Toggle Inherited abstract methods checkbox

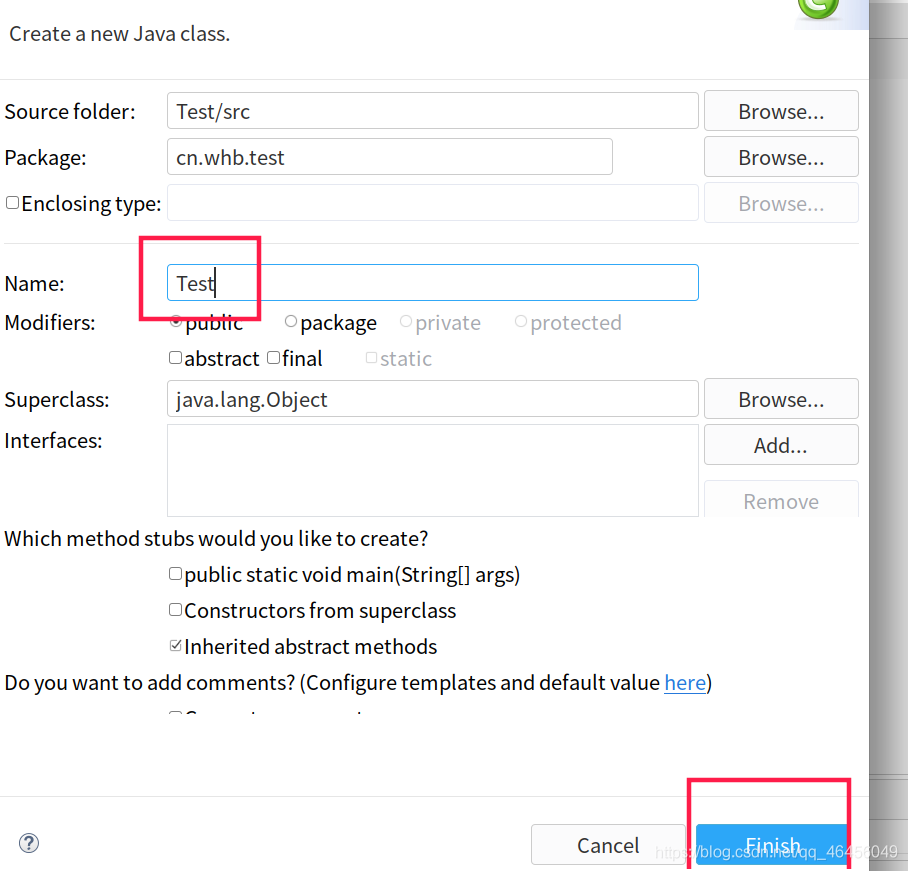click(175, 646)
